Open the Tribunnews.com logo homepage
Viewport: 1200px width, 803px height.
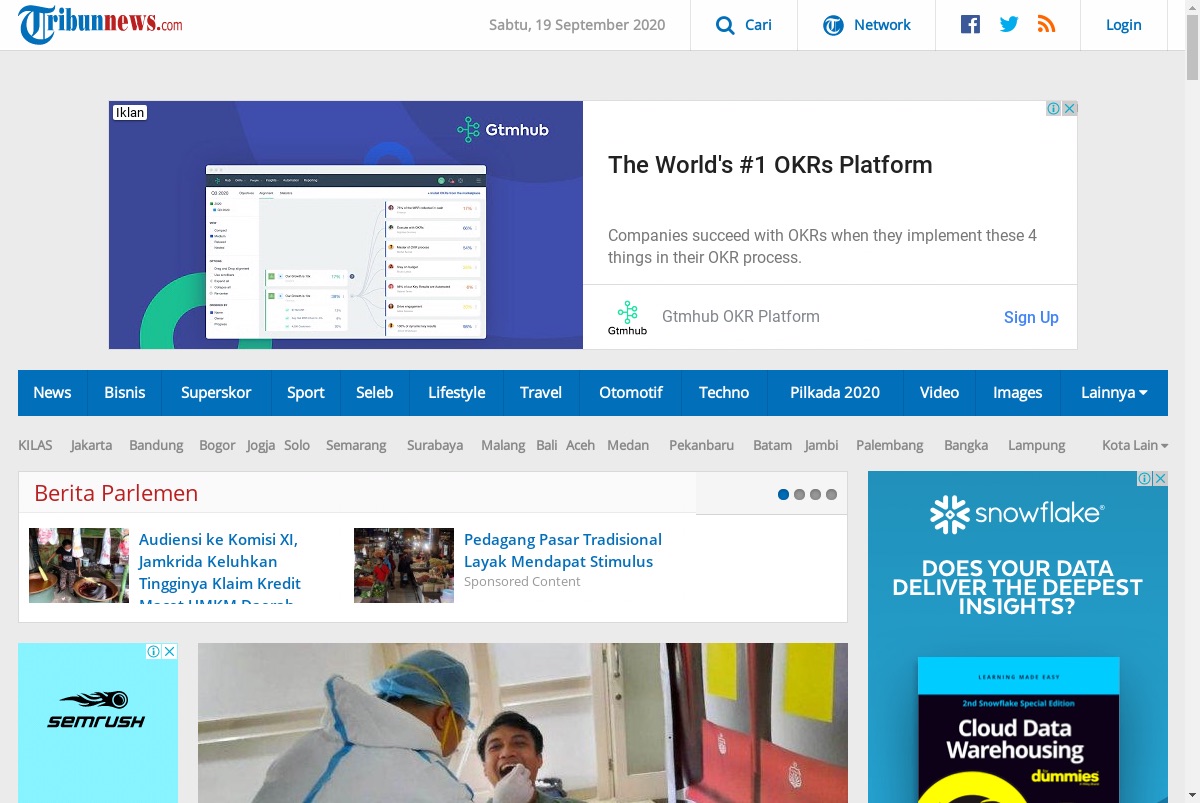100,24
